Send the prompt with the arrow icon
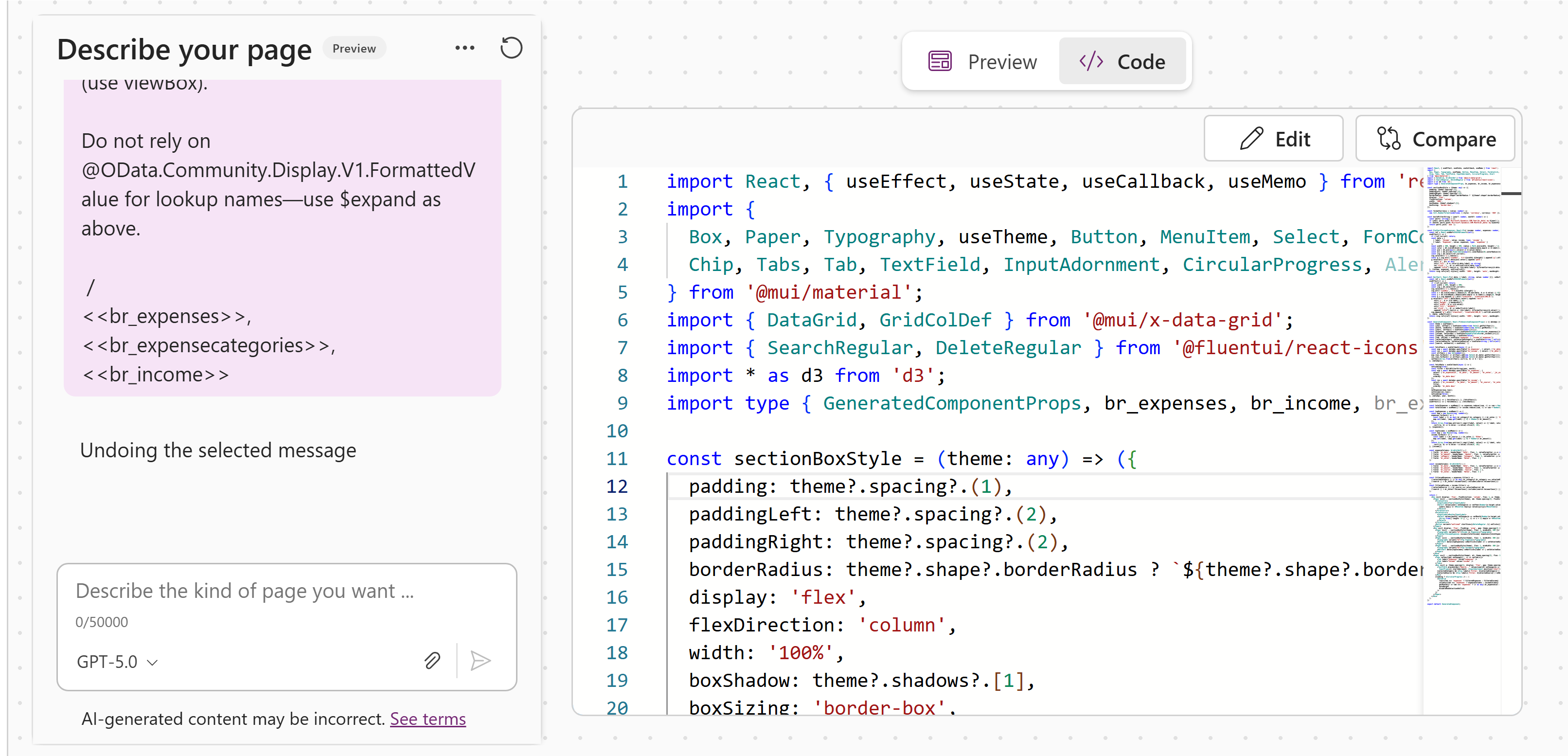Viewport: 1568px width, 756px height. tap(481, 661)
